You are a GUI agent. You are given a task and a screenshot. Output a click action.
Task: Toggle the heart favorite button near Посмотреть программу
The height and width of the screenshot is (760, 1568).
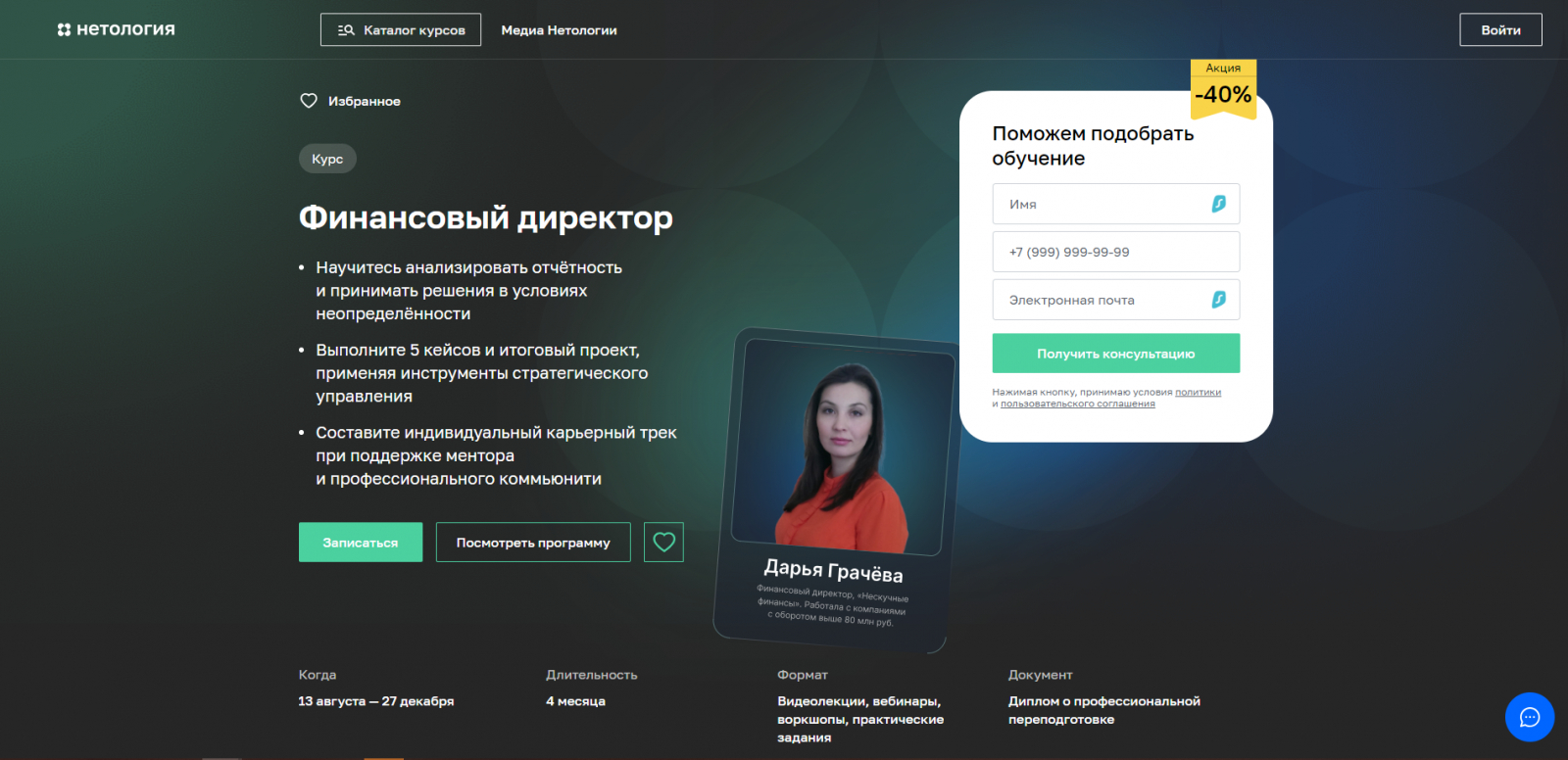[663, 542]
